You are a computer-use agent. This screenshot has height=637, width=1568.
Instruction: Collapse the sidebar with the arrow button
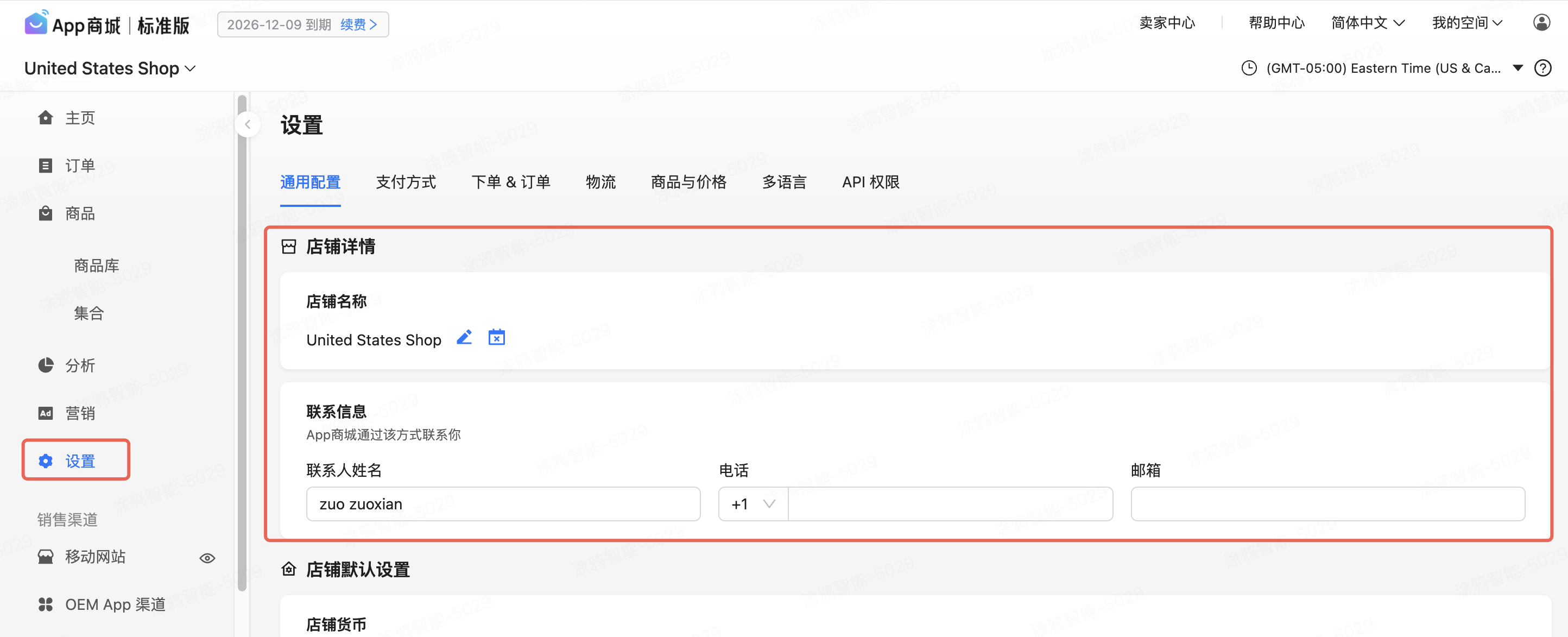point(248,125)
